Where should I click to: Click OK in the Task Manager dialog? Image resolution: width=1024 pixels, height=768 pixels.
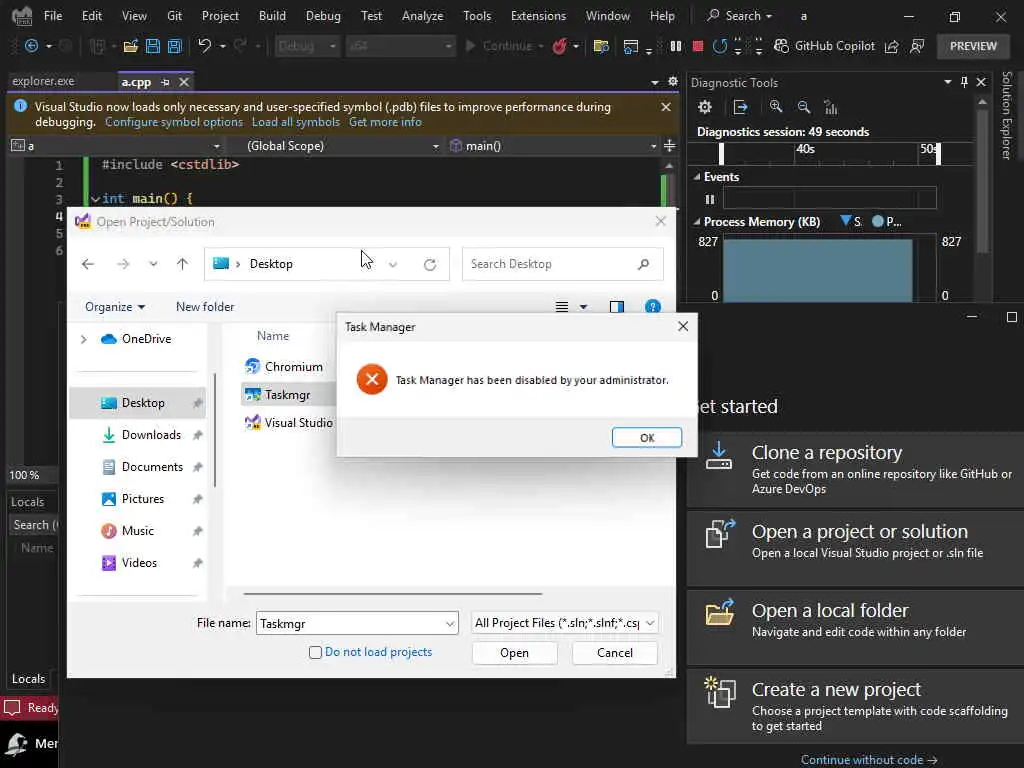[x=647, y=438]
